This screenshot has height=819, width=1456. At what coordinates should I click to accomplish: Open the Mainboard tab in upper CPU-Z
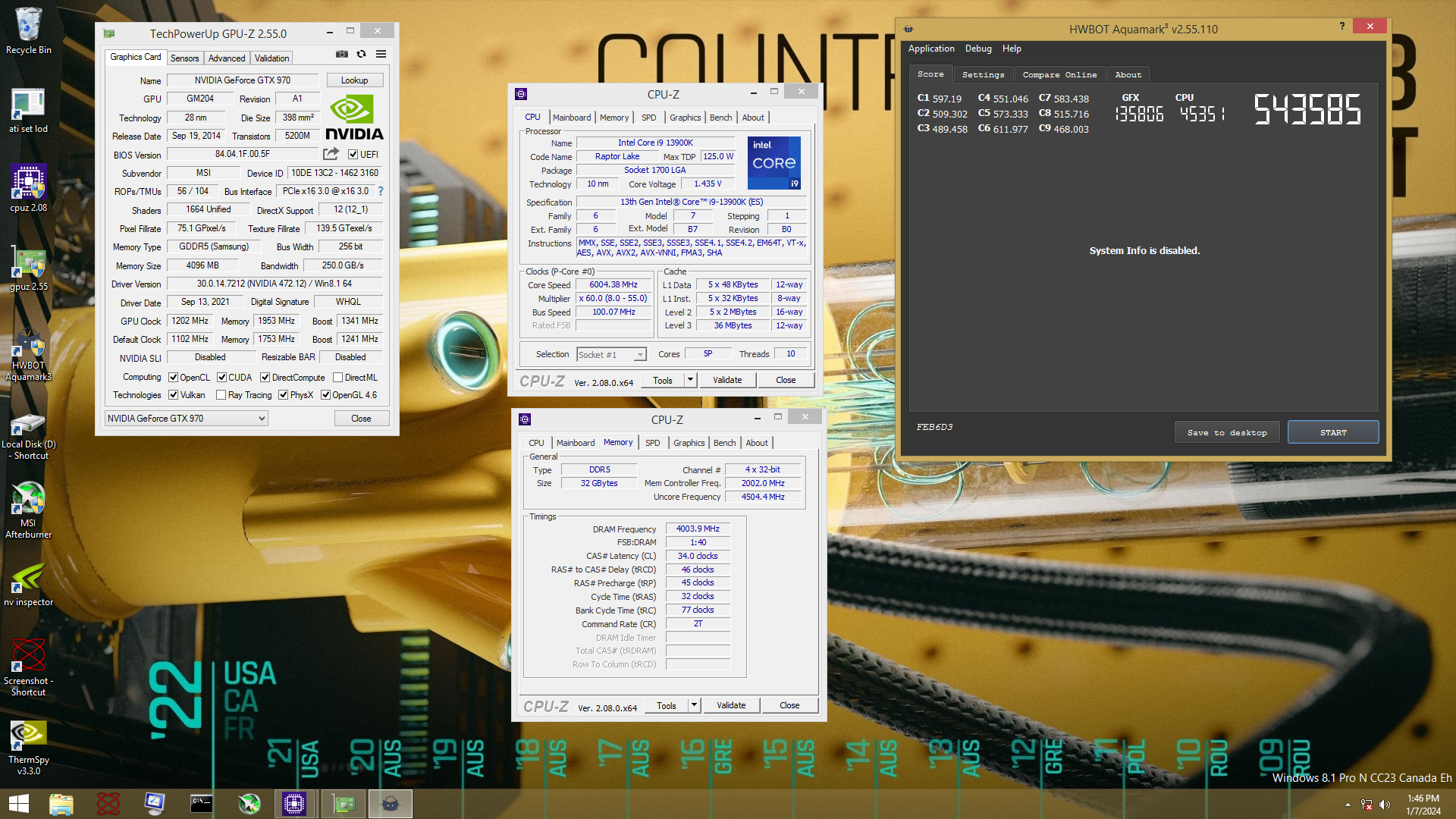click(x=572, y=118)
